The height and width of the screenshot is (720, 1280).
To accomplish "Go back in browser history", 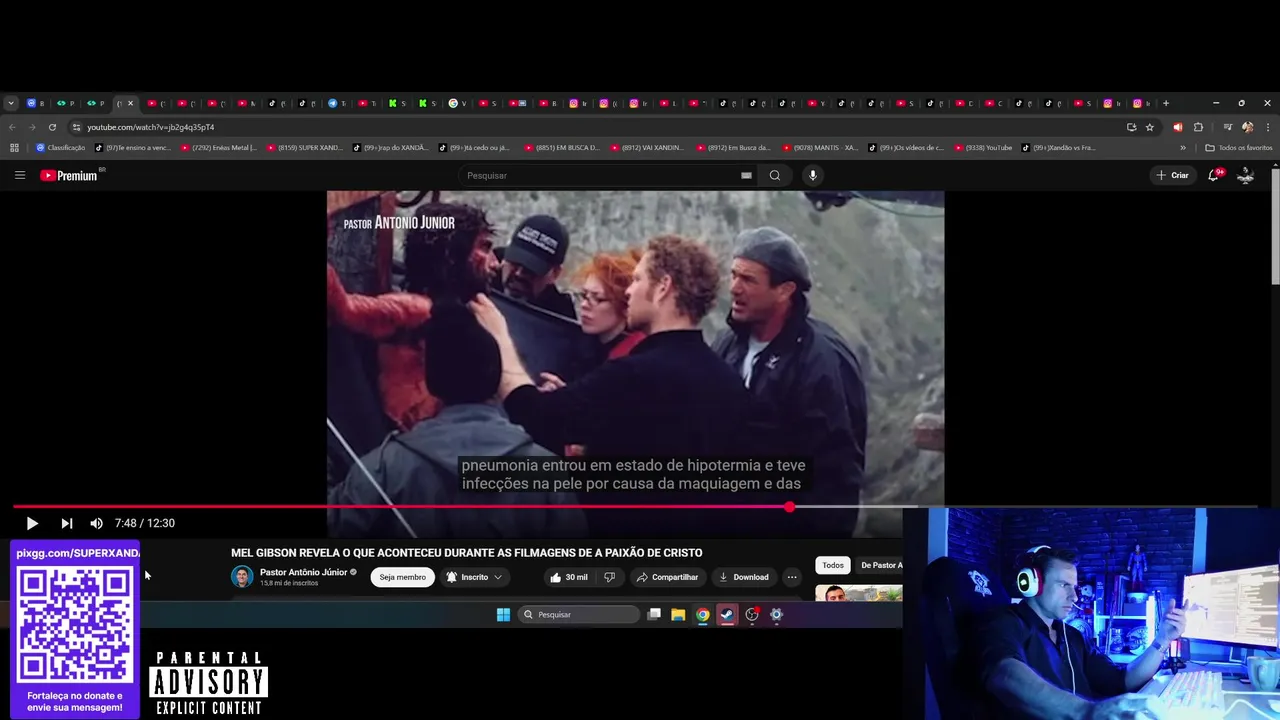I will coord(12,127).
